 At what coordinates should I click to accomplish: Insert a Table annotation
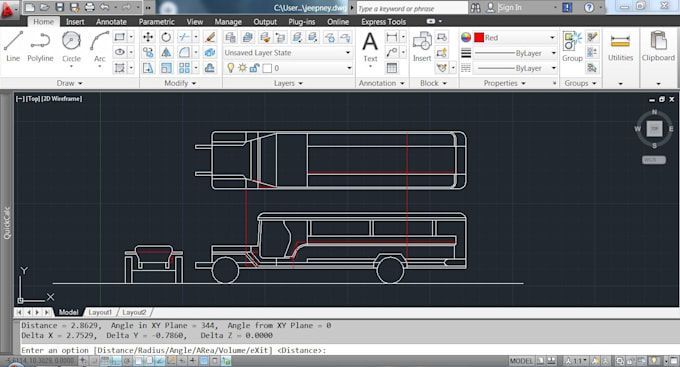pyautogui.click(x=392, y=68)
